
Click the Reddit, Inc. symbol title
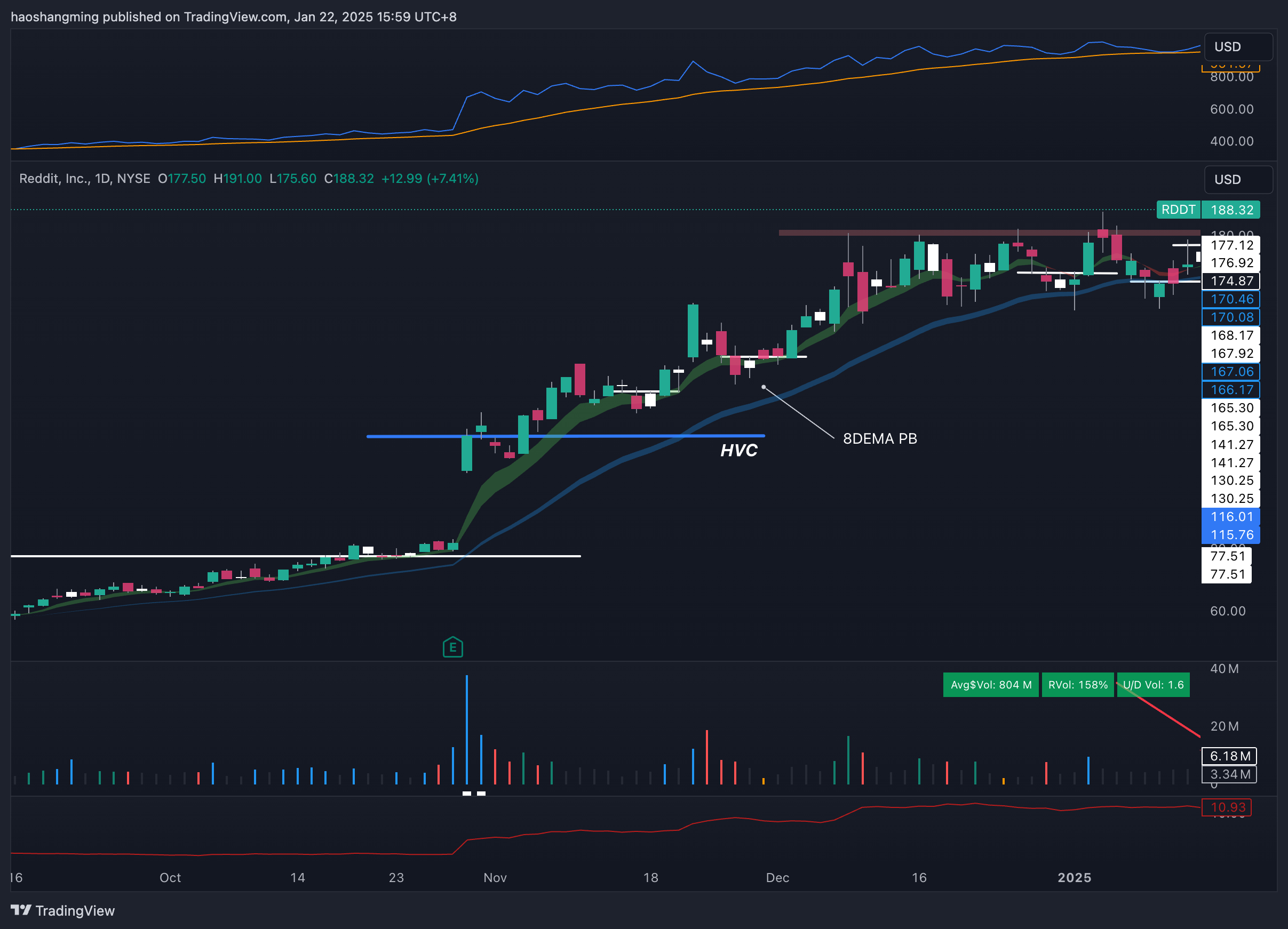[x=54, y=178]
